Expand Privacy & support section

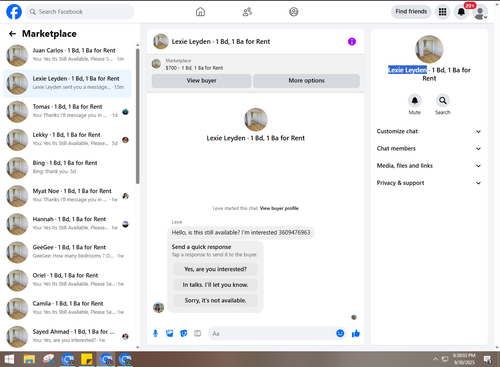point(429,183)
